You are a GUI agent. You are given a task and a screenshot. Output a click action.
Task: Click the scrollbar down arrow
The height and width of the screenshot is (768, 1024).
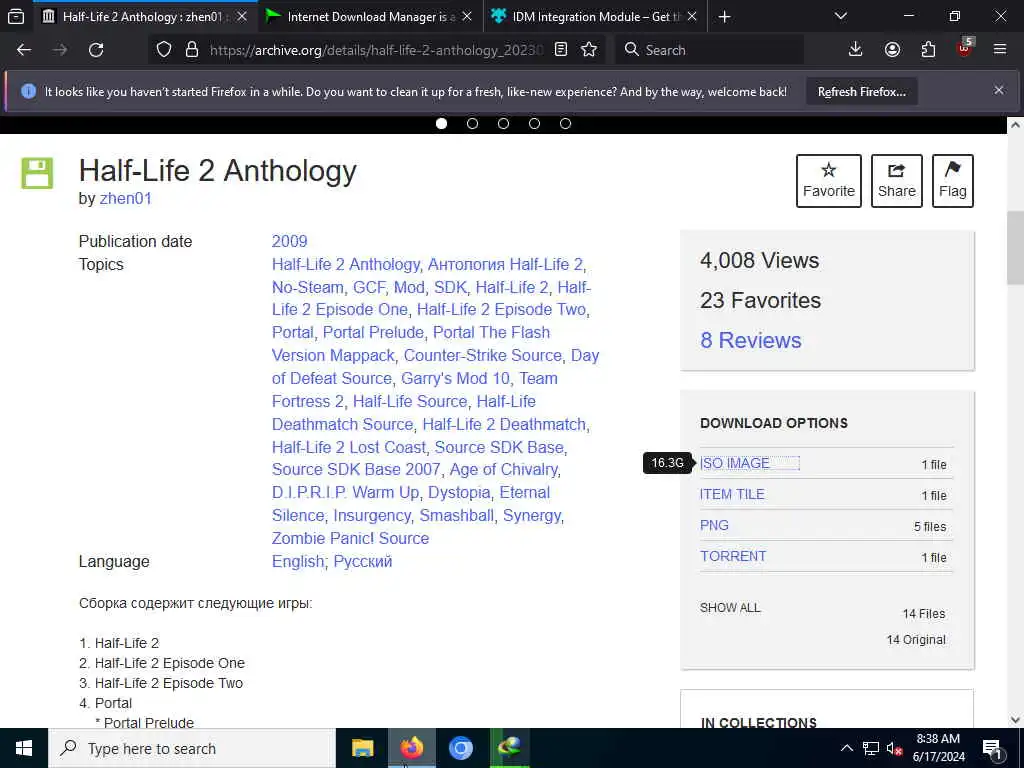tap(1015, 720)
